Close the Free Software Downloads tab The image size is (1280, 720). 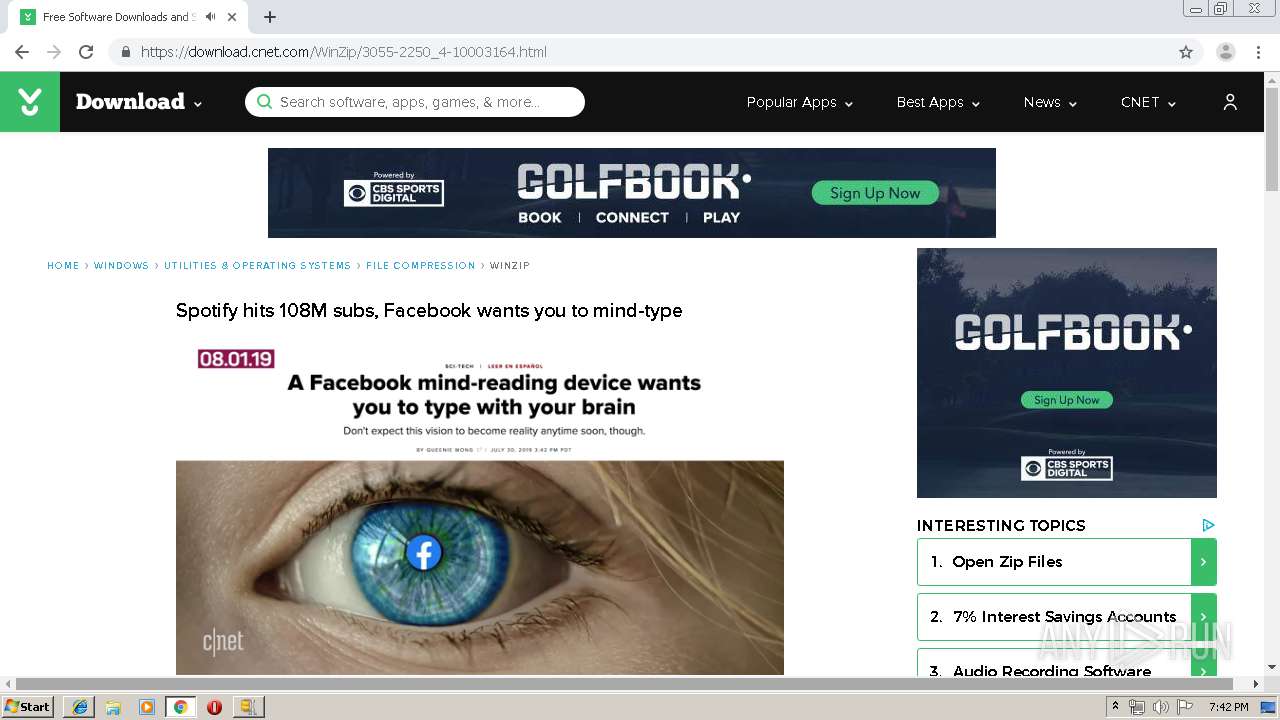(233, 17)
